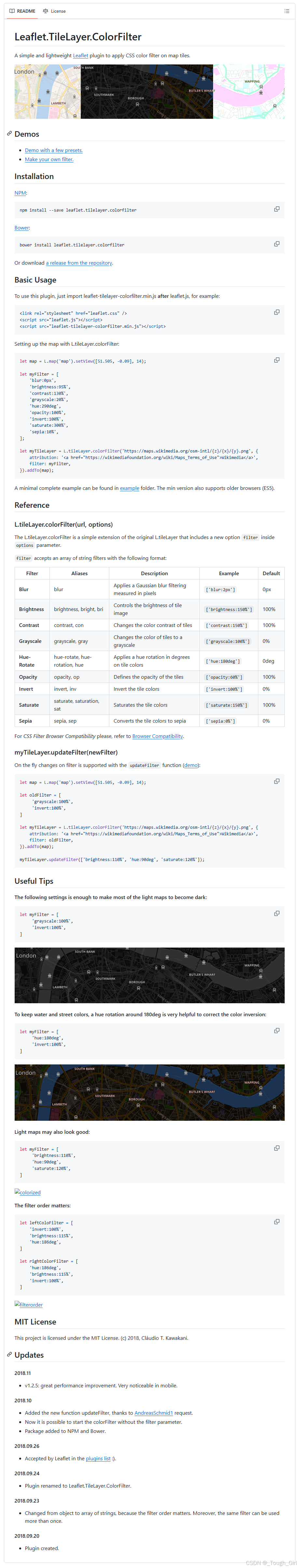Copy the brightness hue saturate filter code

pos(277,1148)
